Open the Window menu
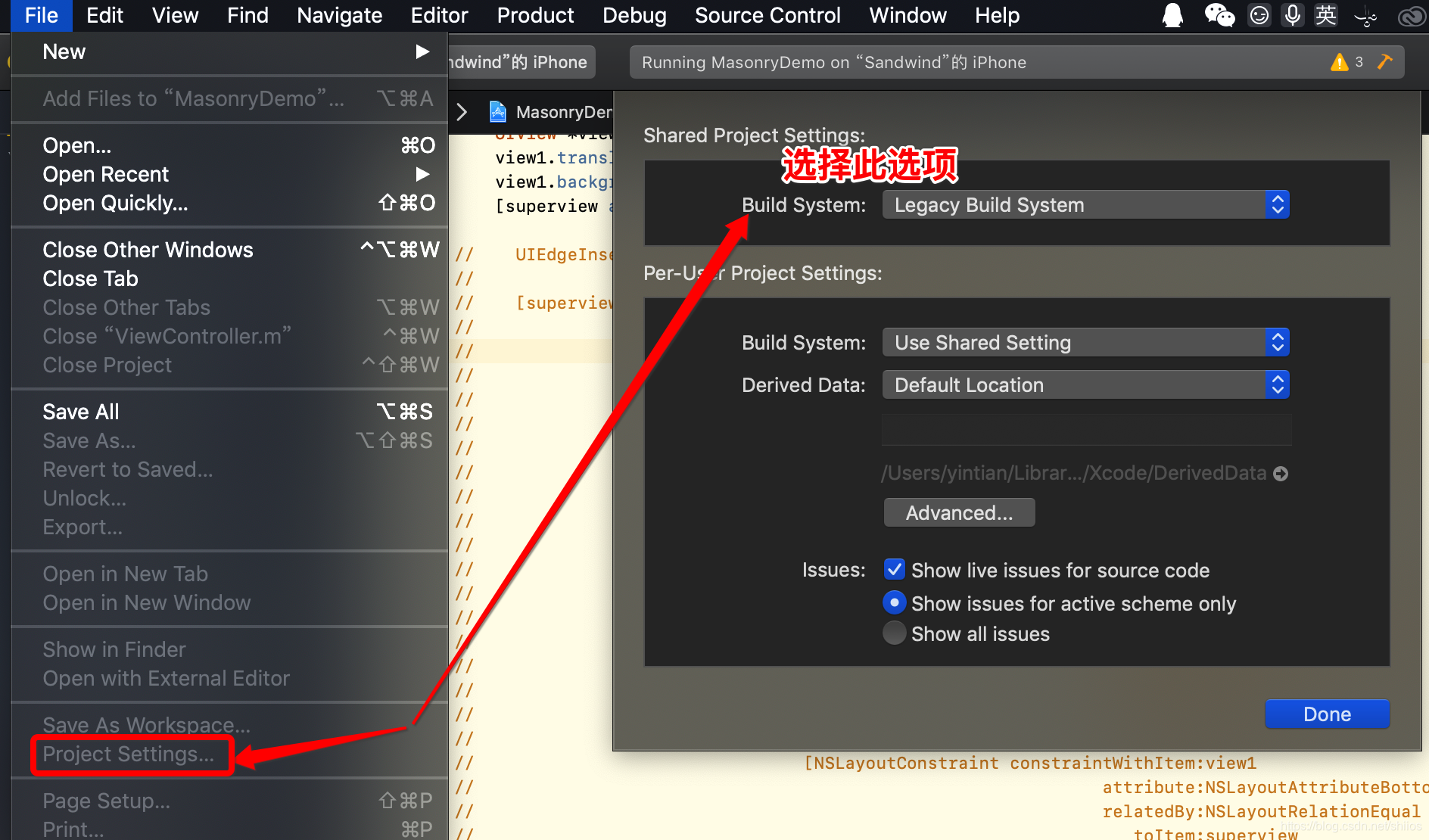This screenshot has height=840, width=1429. (x=908, y=15)
